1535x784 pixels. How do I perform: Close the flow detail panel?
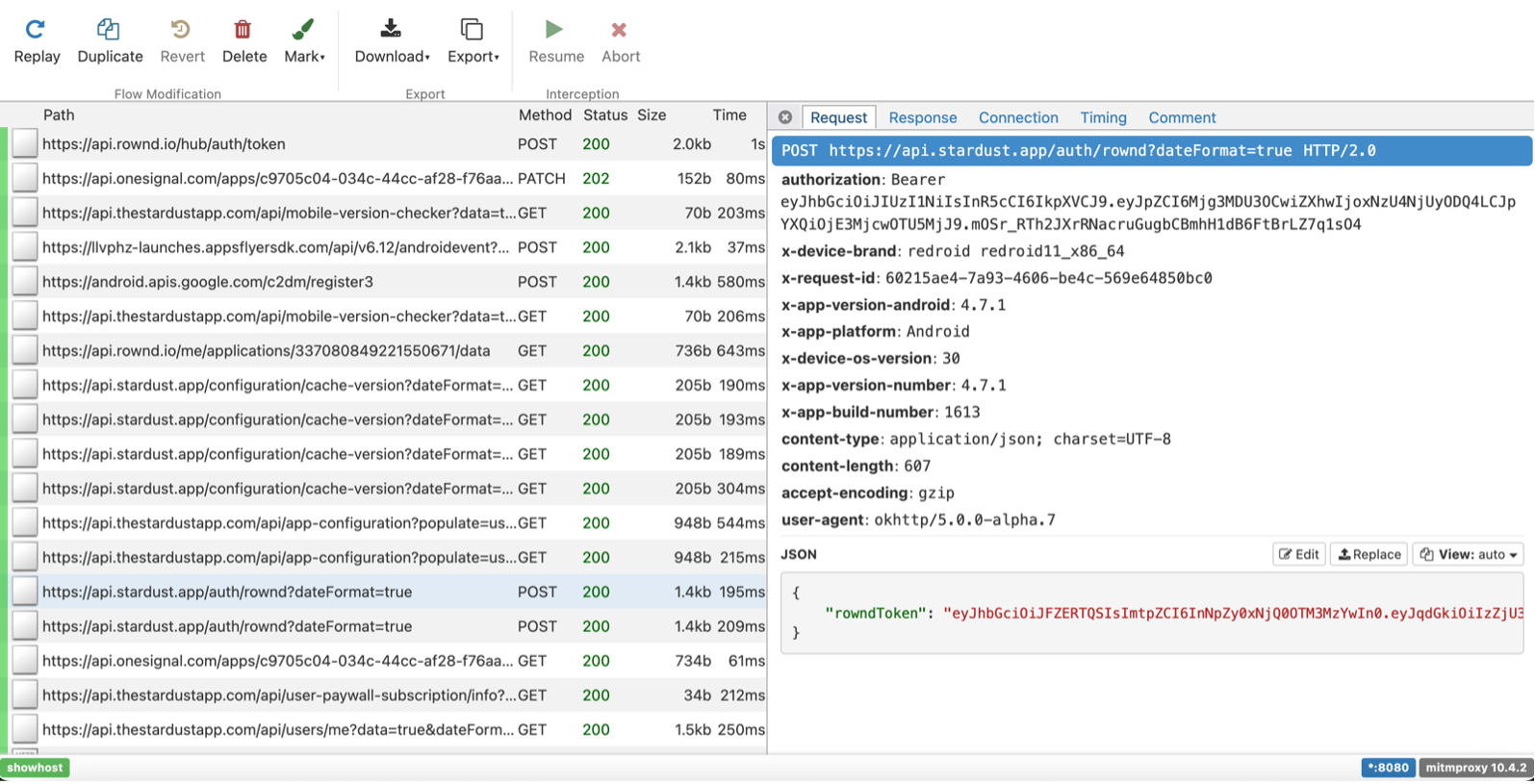pyautogui.click(x=785, y=117)
